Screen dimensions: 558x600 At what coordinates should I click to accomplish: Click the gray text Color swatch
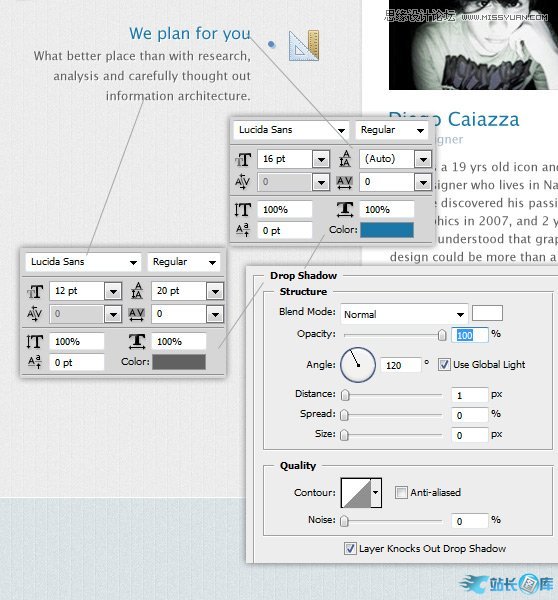point(179,362)
